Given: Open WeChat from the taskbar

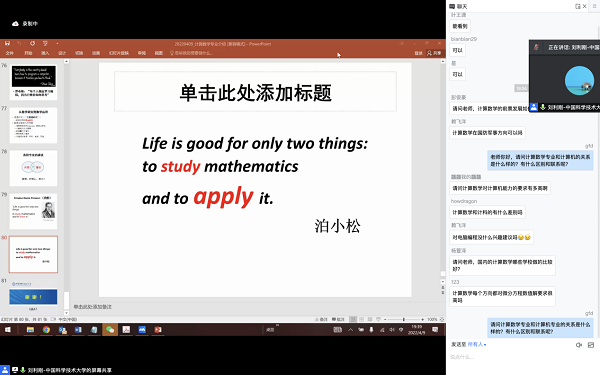Looking at the screenshot, I should pyautogui.click(x=110, y=329).
